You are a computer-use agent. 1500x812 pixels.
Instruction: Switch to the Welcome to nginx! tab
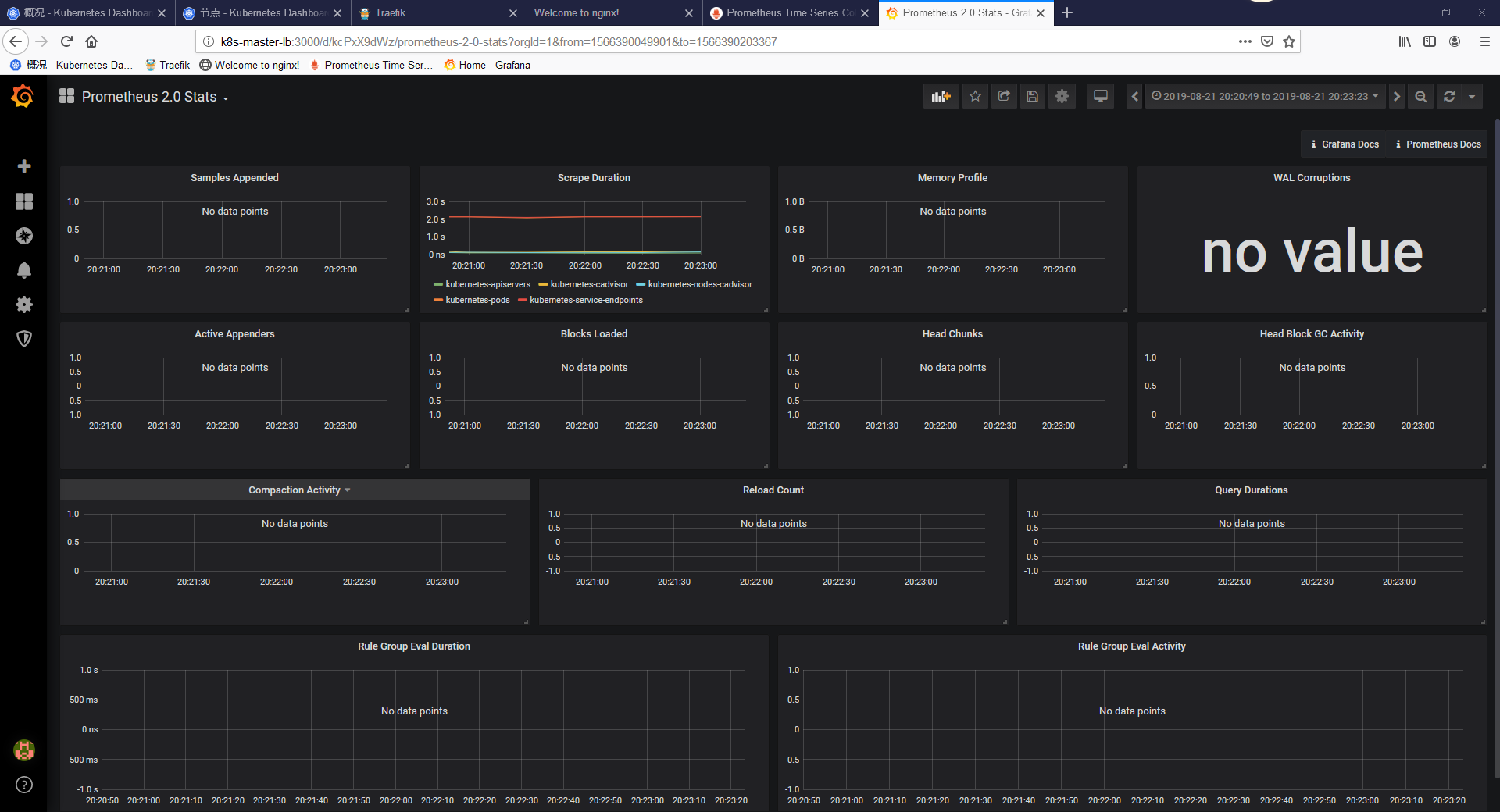click(614, 12)
